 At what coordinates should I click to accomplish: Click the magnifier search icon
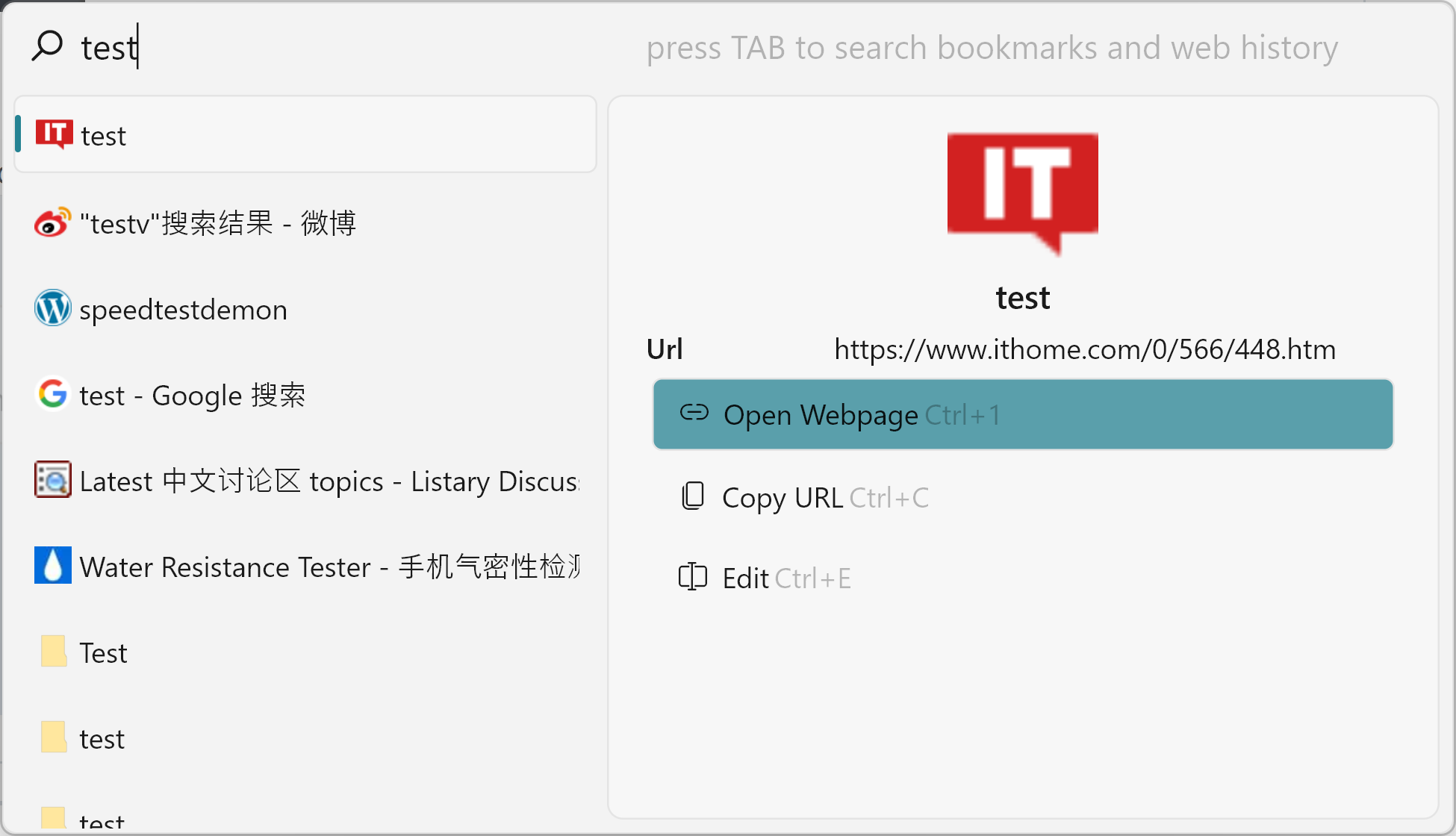(48, 46)
